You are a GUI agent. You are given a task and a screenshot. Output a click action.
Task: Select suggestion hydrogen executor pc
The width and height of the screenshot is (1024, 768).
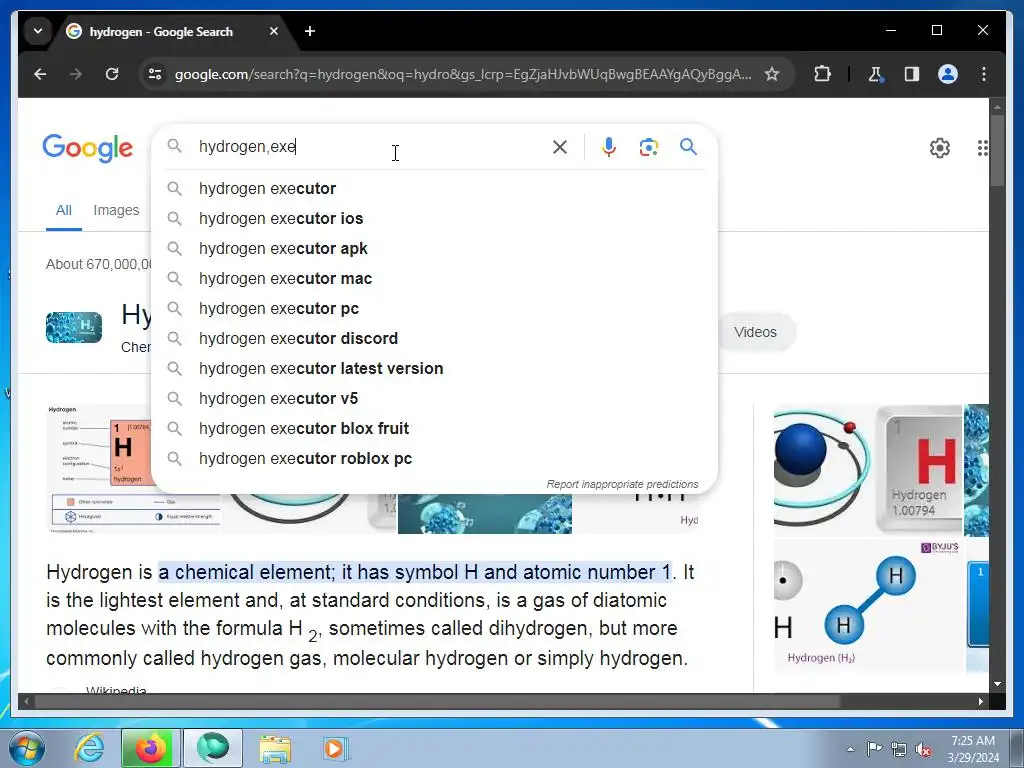(x=434, y=309)
